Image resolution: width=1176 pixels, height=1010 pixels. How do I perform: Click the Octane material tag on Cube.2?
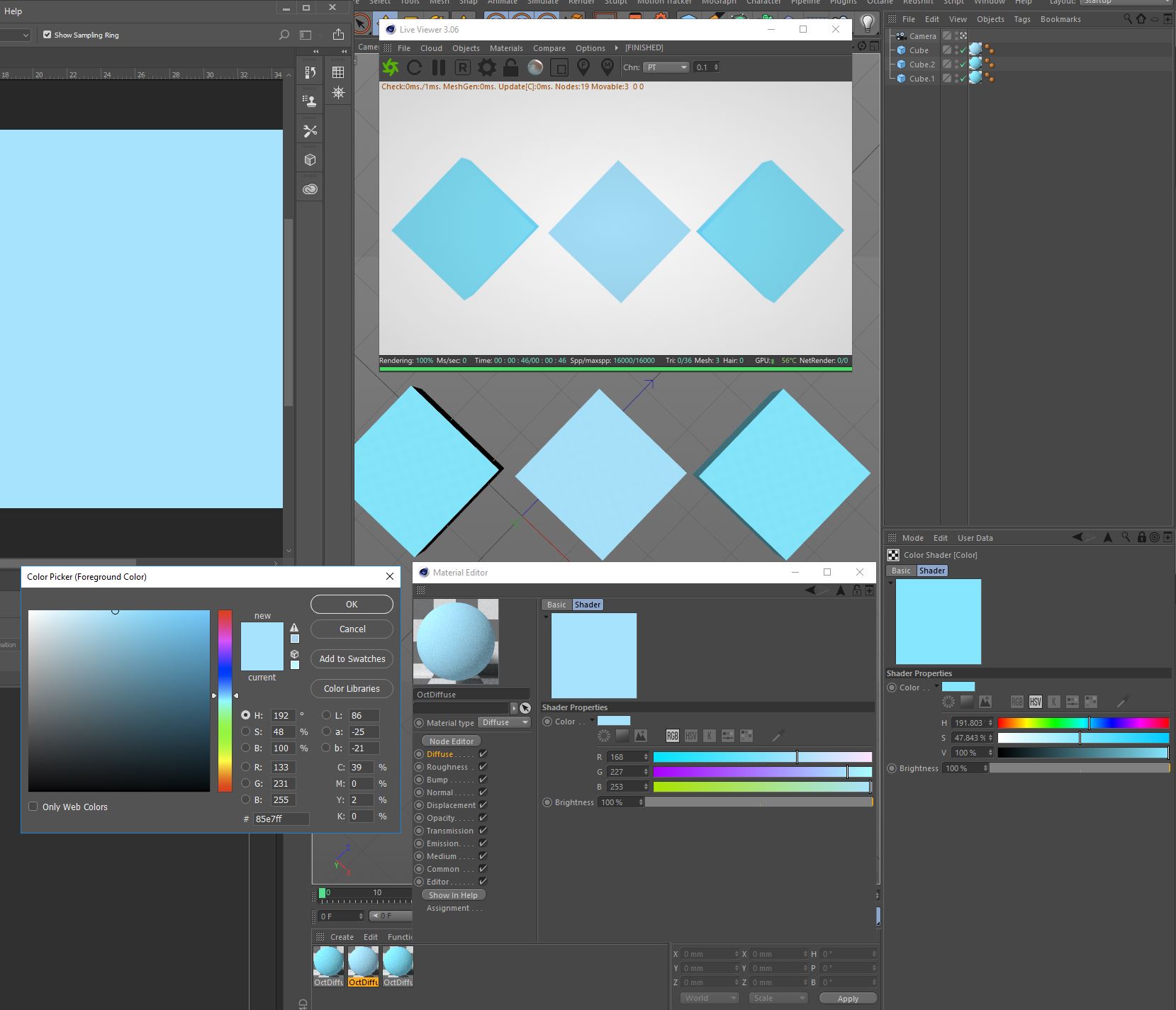coord(975,64)
